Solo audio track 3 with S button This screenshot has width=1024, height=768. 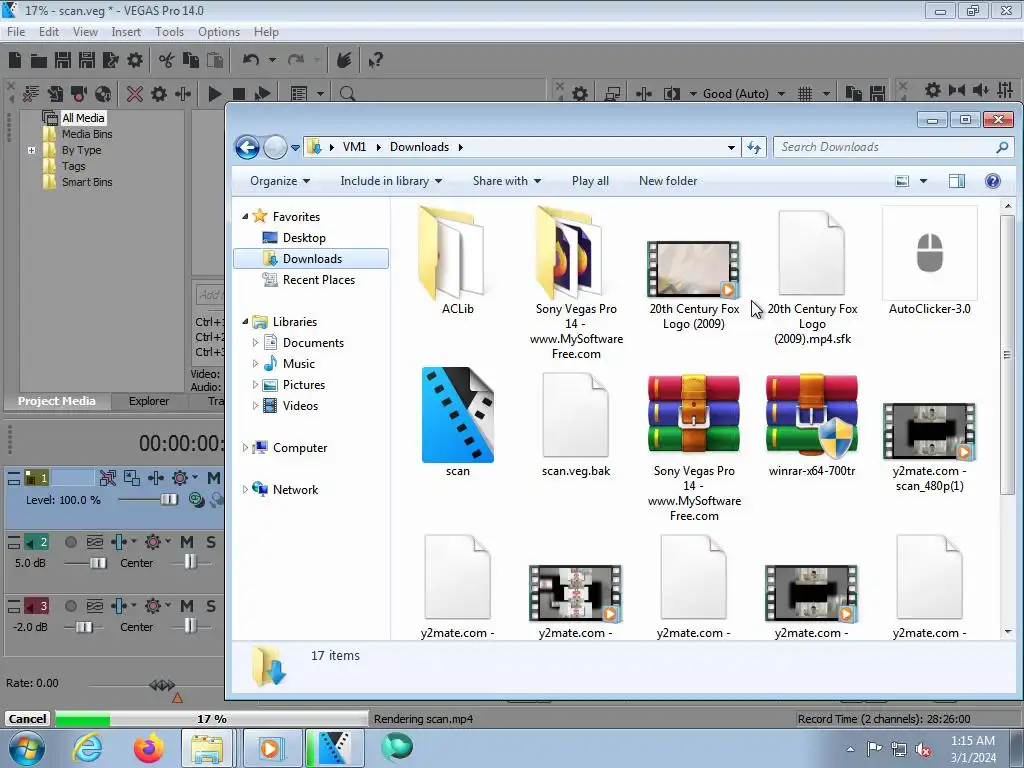pyautogui.click(x=211, y=606)
